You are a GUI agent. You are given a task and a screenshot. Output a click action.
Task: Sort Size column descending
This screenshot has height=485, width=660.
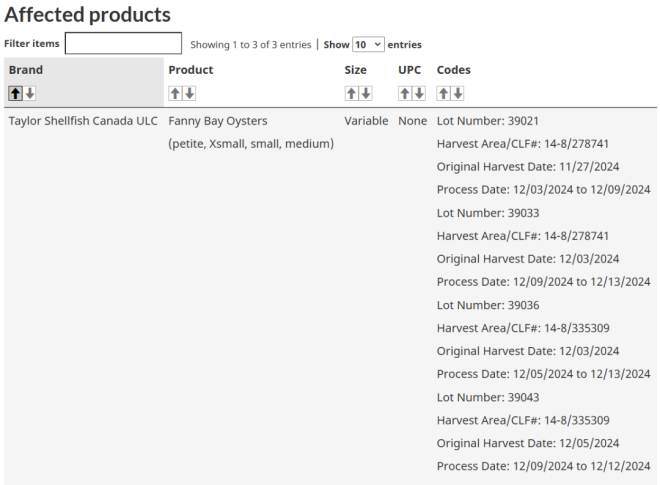click(x=365, y=93)
